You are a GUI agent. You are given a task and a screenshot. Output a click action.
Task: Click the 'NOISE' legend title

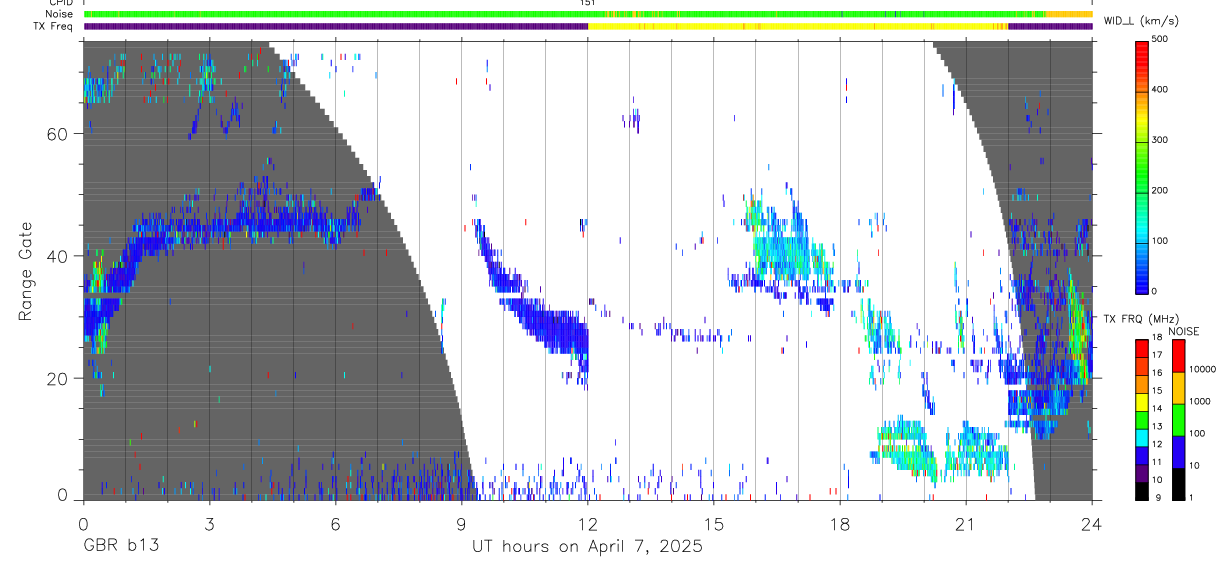pyautogui.click(x=1183, y=331)
